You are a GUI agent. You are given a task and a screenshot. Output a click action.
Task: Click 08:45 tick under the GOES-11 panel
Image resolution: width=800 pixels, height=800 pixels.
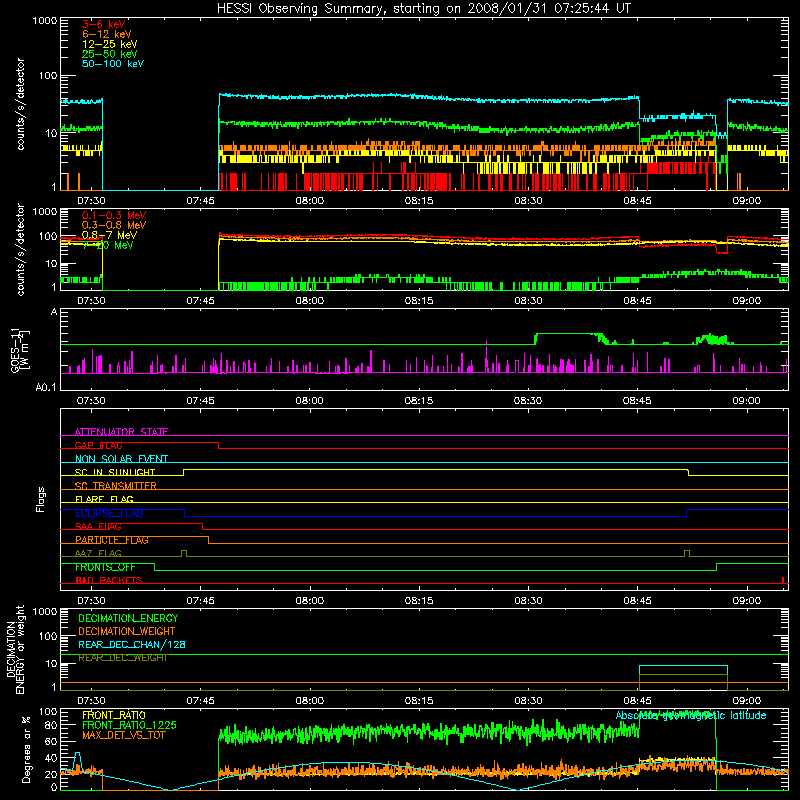[637, 401]
